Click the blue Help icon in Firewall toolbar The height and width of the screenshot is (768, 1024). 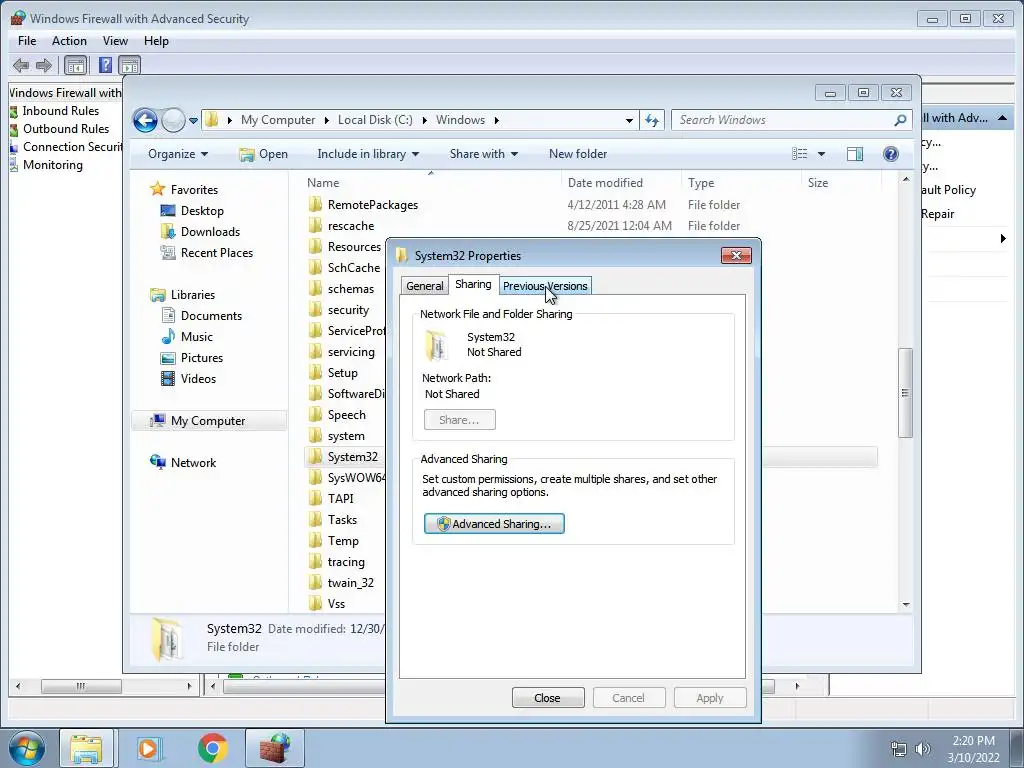click(x=105, y=65)
